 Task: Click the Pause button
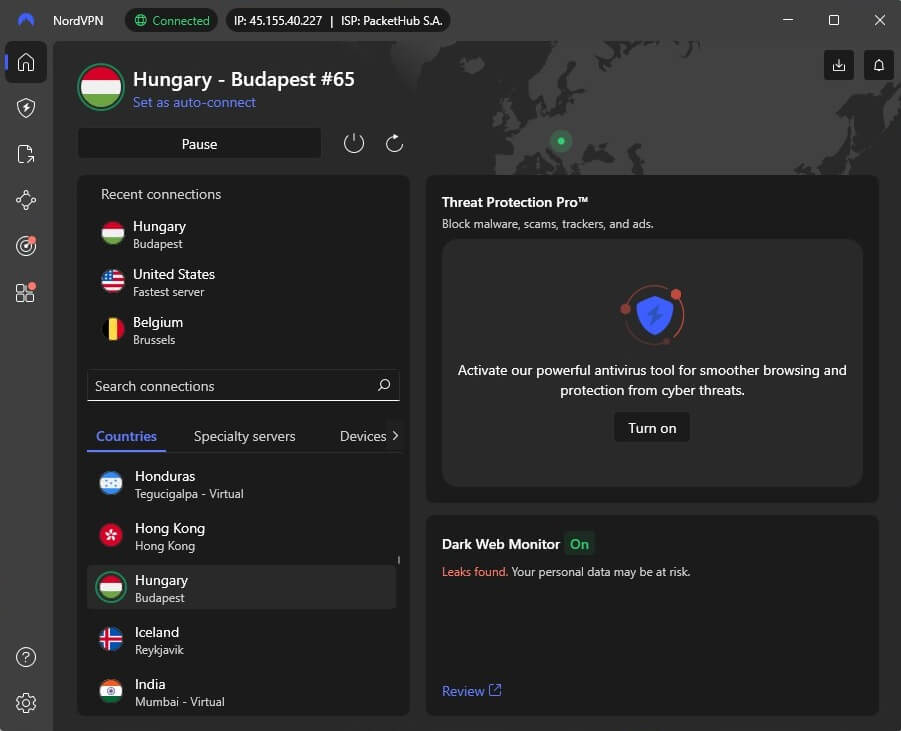[x=199, y=144]
